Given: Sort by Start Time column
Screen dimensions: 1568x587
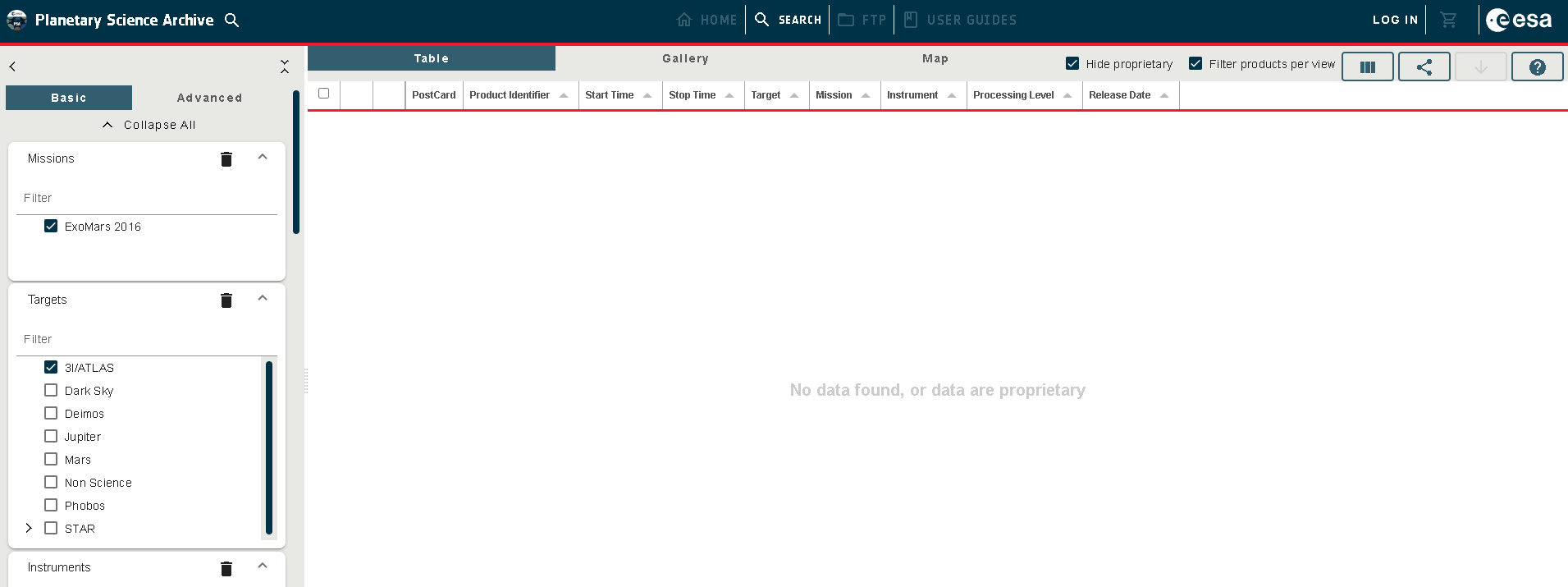Looking at the screenshot, I should (x=620, y=95).
